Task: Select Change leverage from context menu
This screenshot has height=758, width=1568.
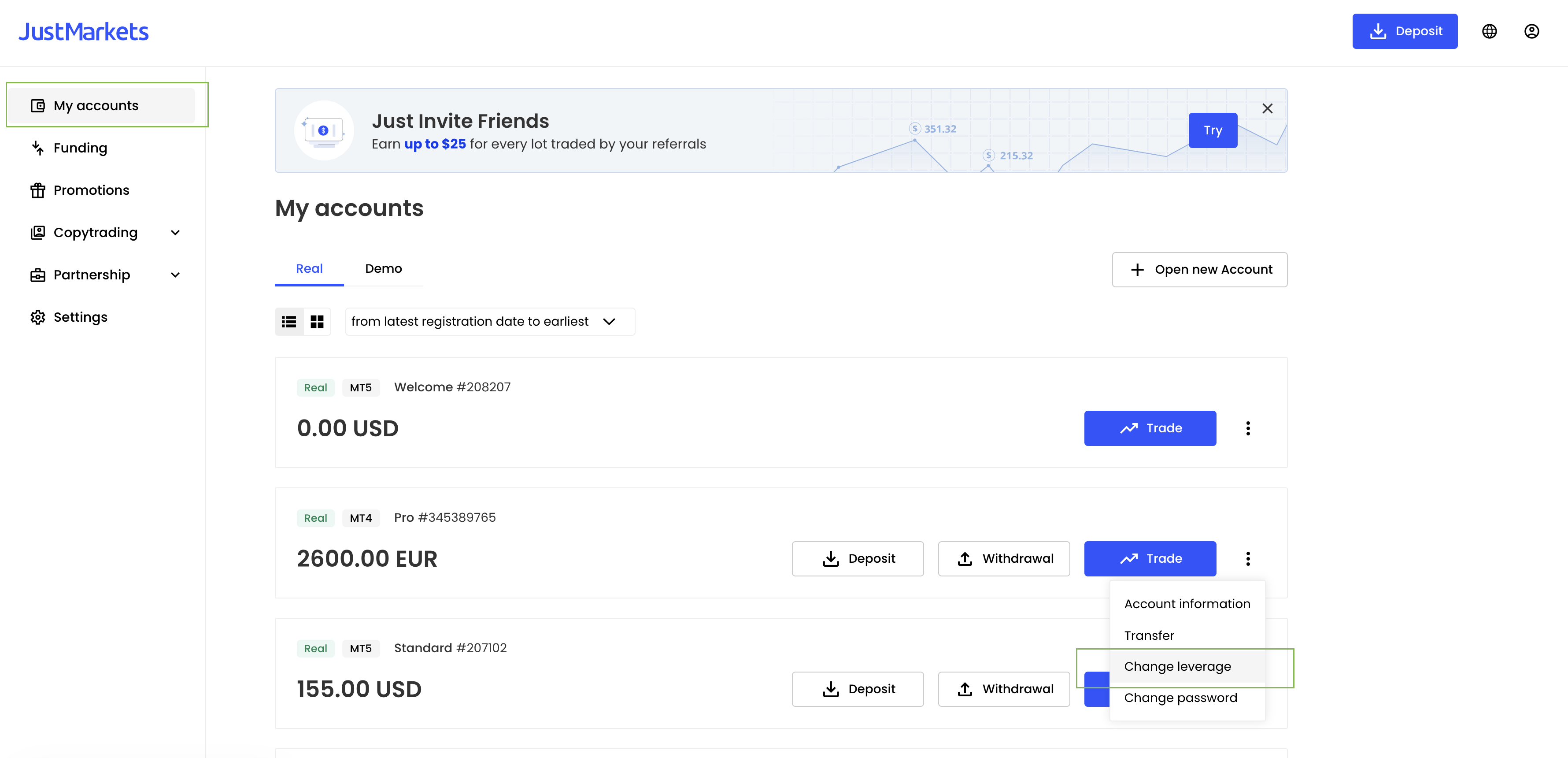Action: click(x=1177, y=666)
